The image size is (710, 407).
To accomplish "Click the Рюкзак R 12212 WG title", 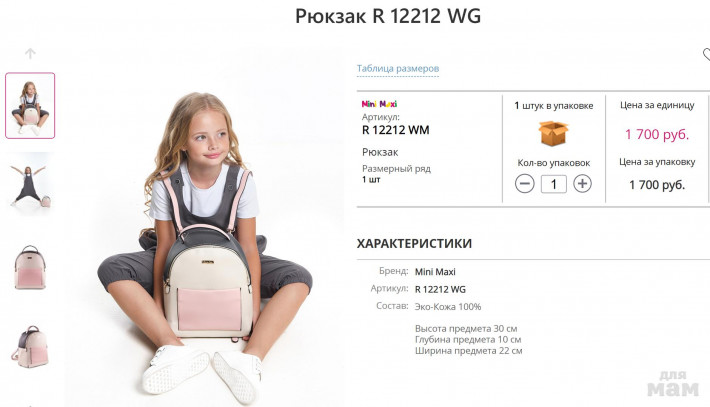I will pyautogui.click(x=388, y=16).
